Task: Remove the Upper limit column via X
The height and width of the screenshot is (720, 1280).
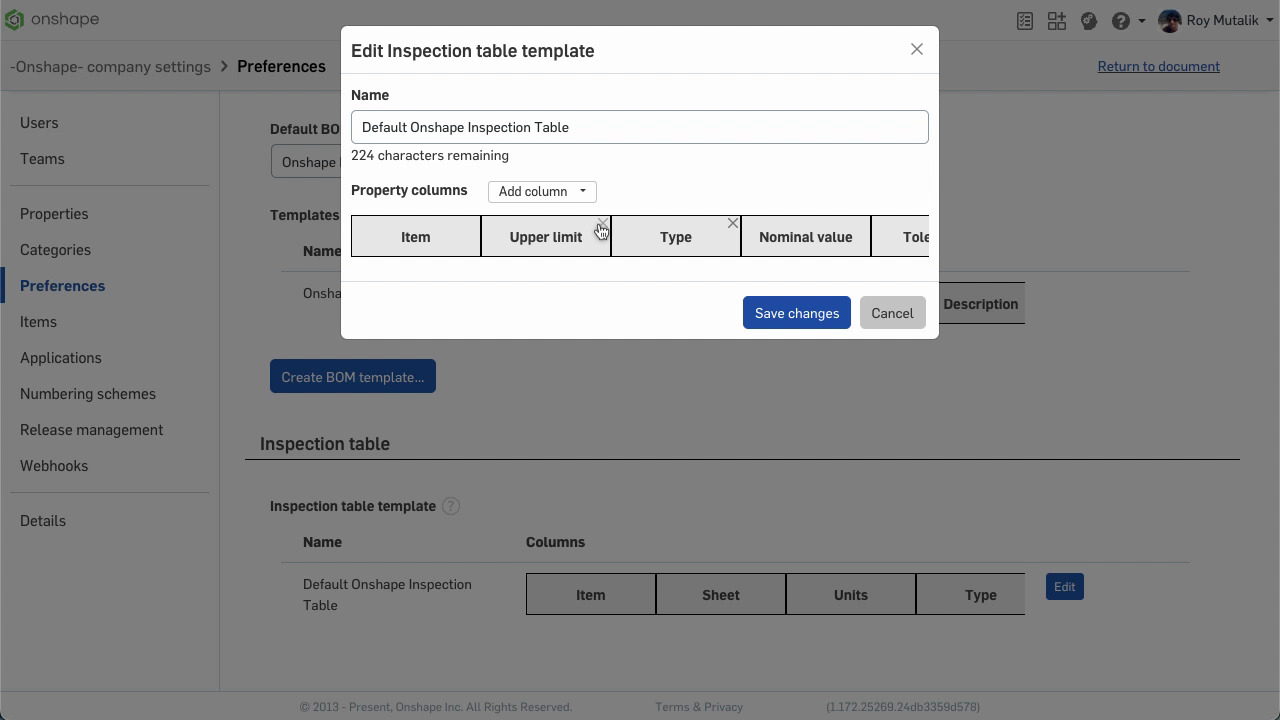Action: [603, 224]
